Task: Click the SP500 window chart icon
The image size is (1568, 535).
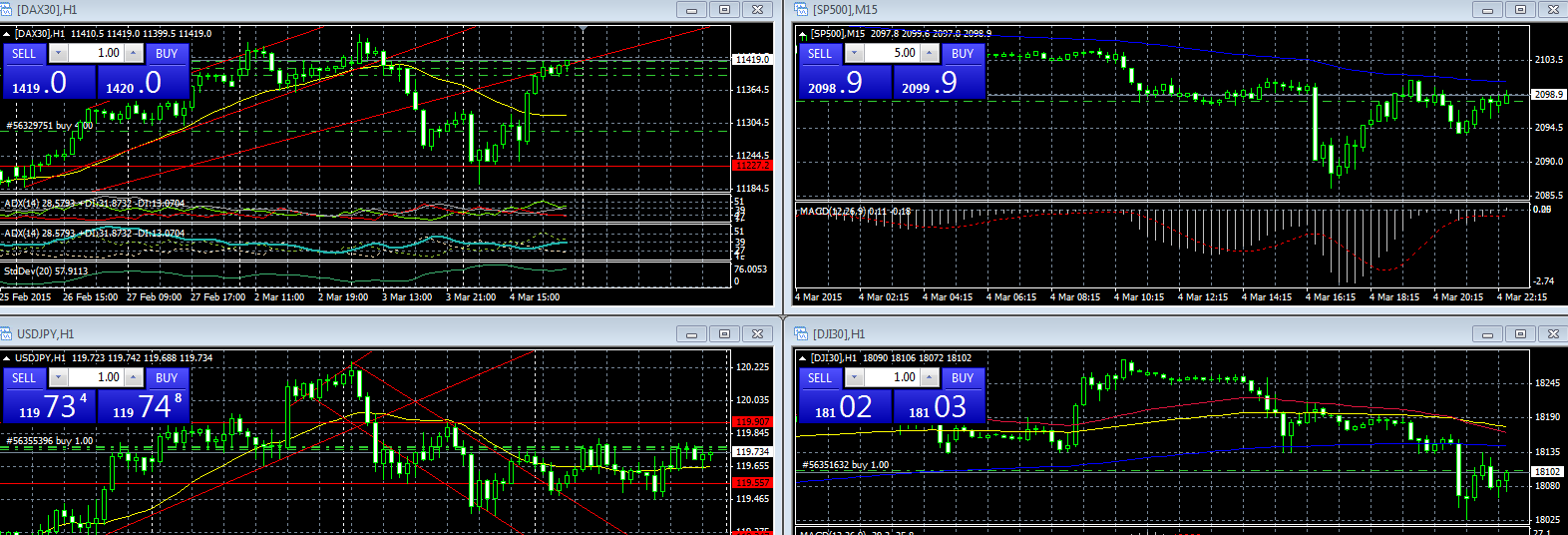Action: [x=802, y=9]
